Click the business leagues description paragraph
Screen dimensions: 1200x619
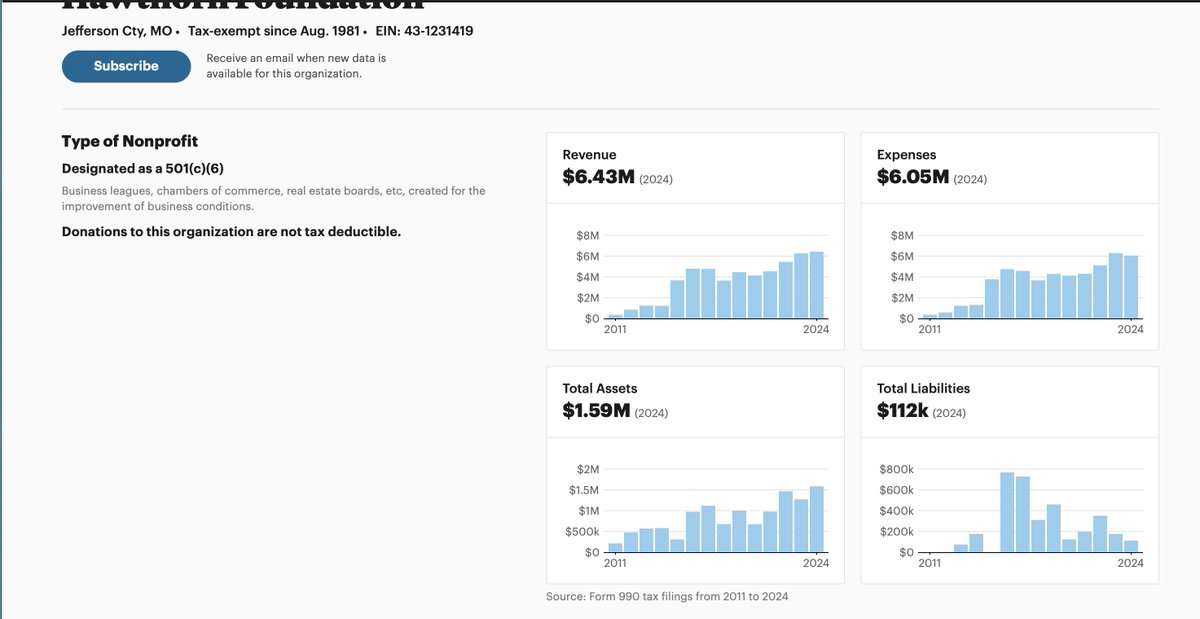pyautogui.click(x=274, y=198)
